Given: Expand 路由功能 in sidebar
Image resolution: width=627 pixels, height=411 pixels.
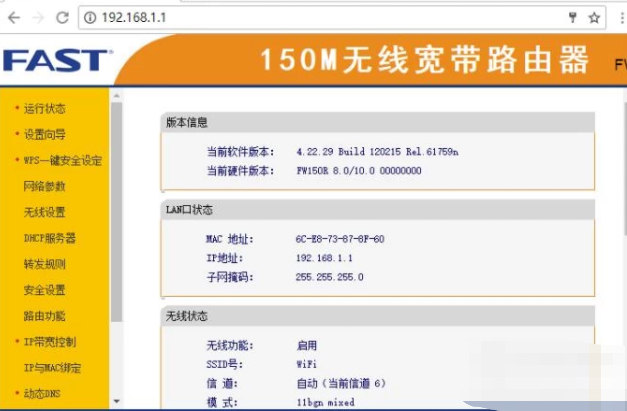Looking at the screenshot, I should tap(44, 316).
